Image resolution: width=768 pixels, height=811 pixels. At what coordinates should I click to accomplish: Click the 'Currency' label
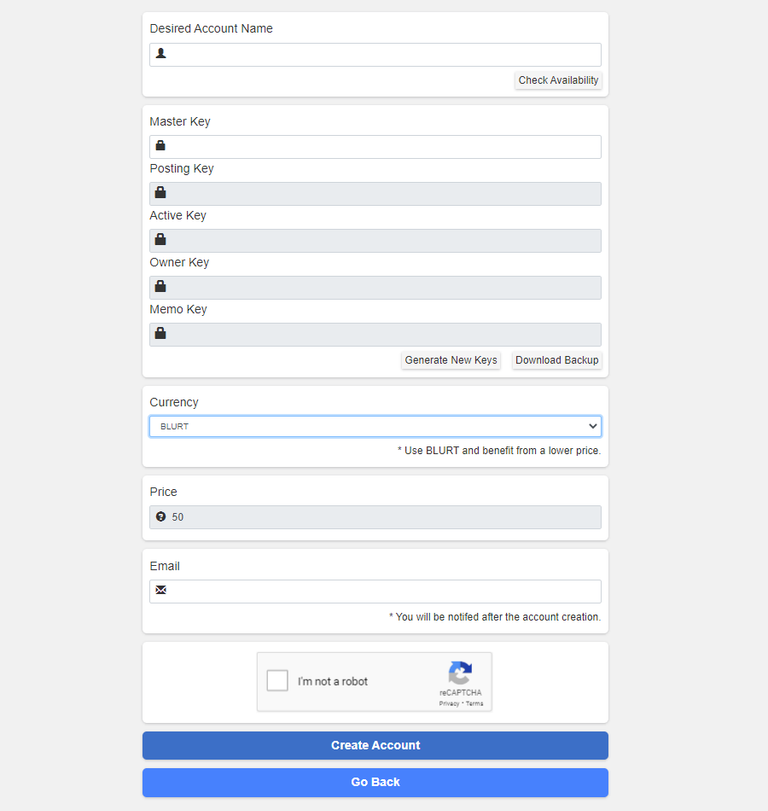pyautogui.click(x=174, y=402)
